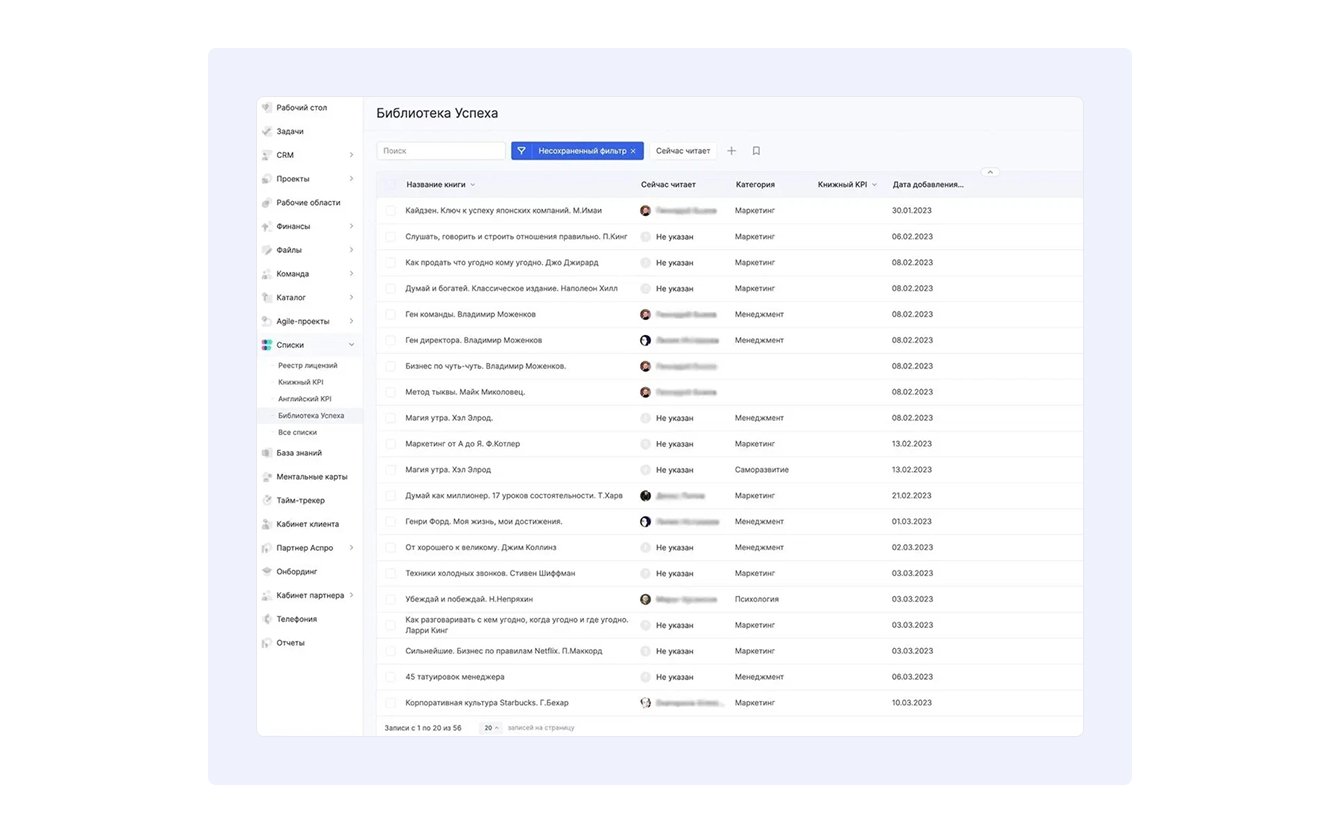Click the Телефония sidebar icon
The width and height of the screenshot is (1340, 833).
tap(267, 619)
